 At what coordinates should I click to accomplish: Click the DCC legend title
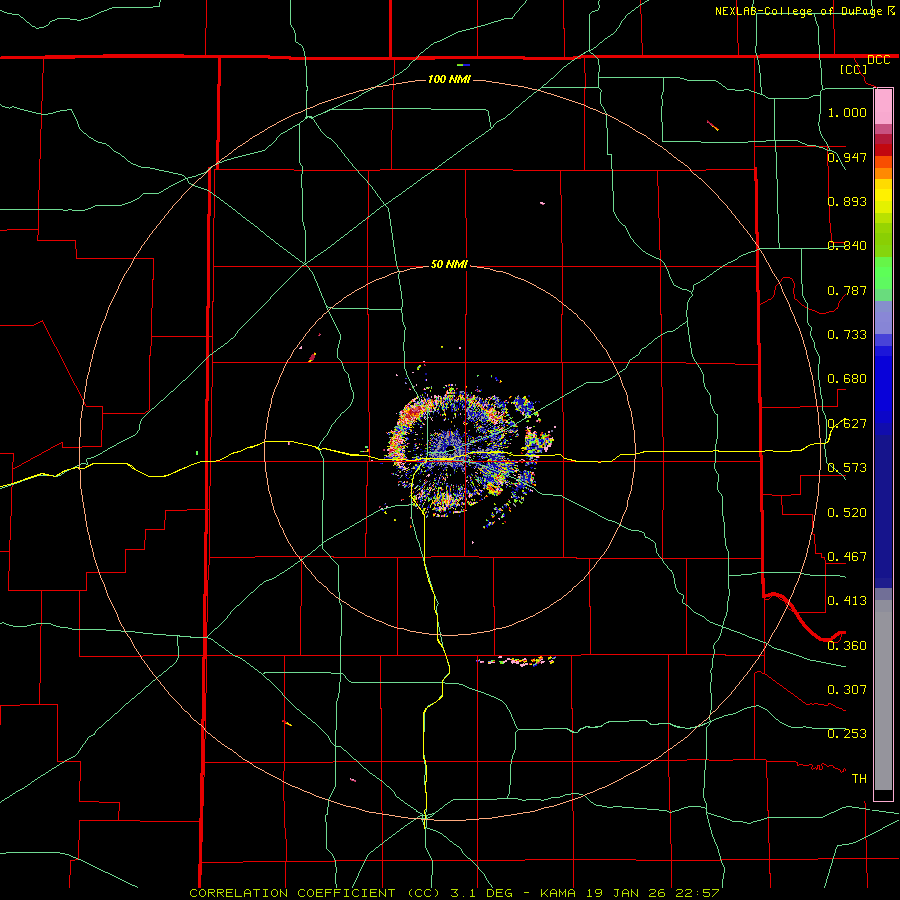pos(878,60)
